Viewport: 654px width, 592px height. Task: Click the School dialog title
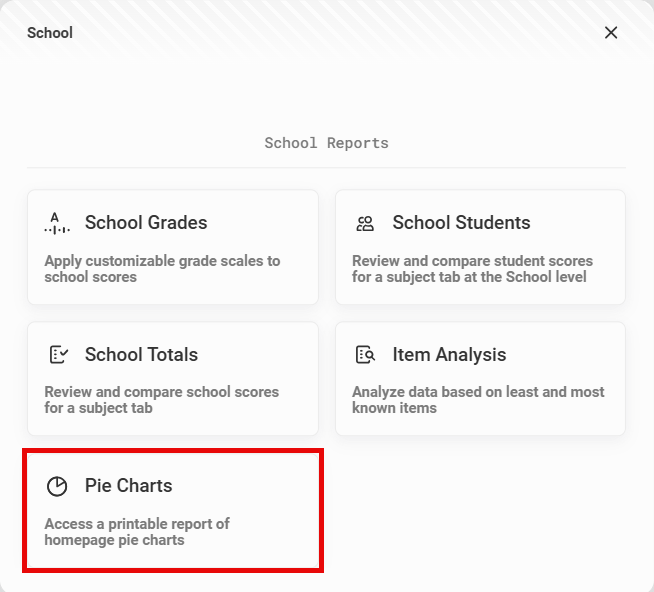(x=50, y=33)
